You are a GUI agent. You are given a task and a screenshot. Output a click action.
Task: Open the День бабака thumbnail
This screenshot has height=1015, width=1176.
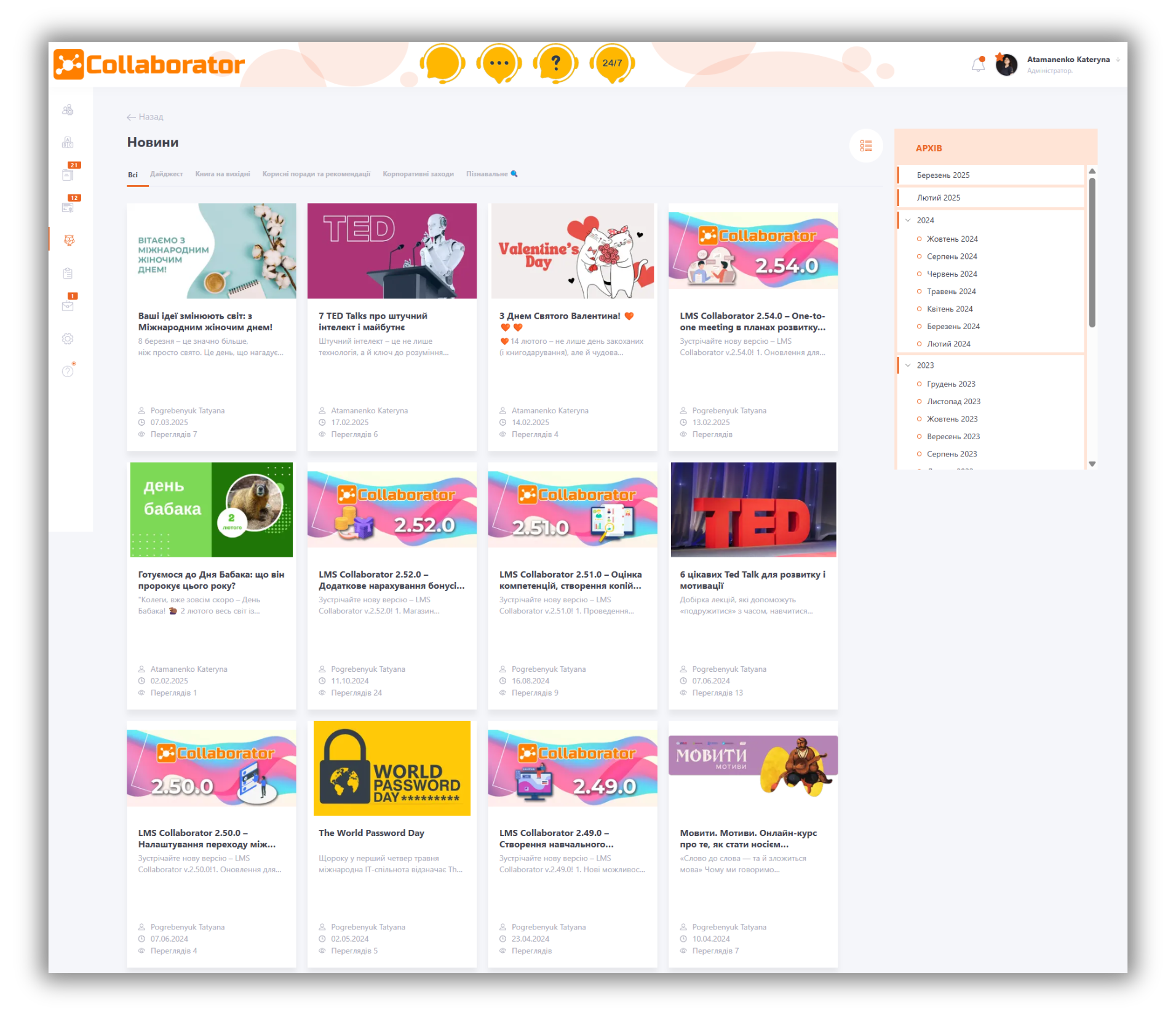[x=212, y=509]
